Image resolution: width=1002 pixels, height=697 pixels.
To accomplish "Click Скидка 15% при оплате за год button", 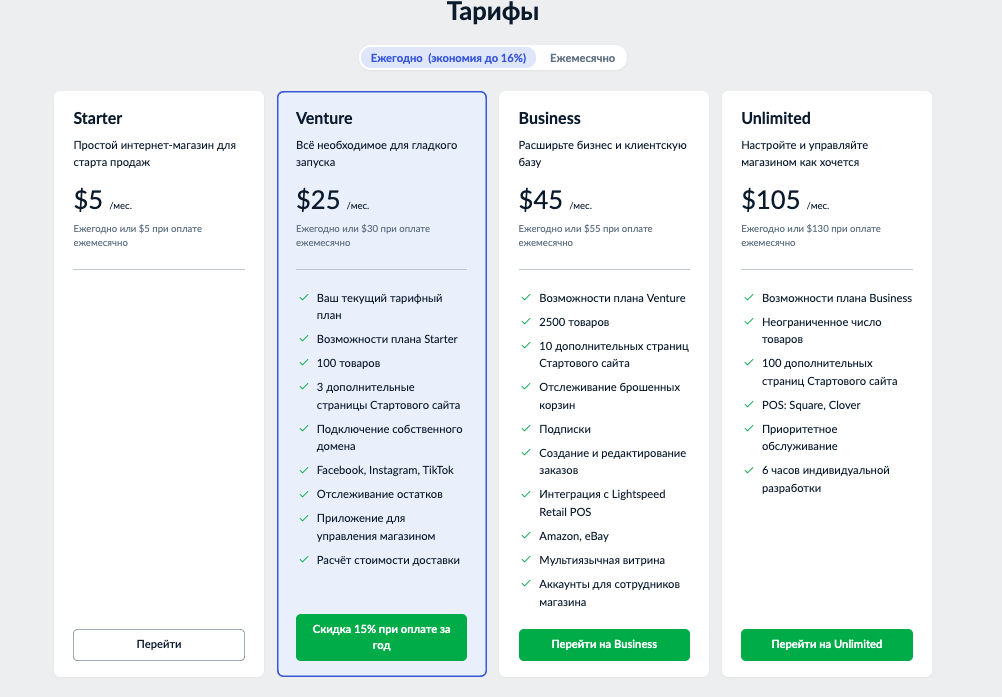I will click(382, 637).
